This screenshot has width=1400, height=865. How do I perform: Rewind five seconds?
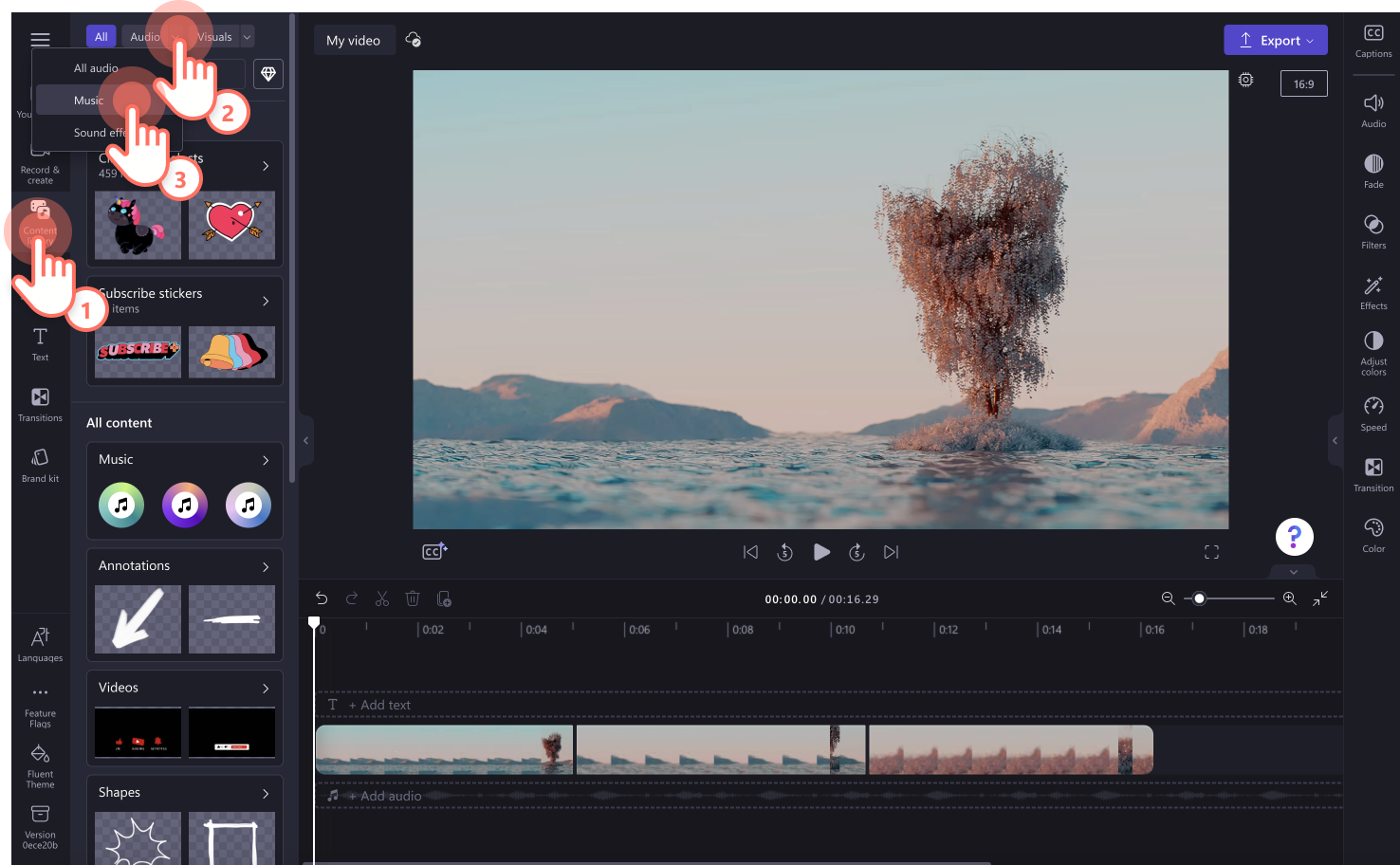click(x=785, y=552)
